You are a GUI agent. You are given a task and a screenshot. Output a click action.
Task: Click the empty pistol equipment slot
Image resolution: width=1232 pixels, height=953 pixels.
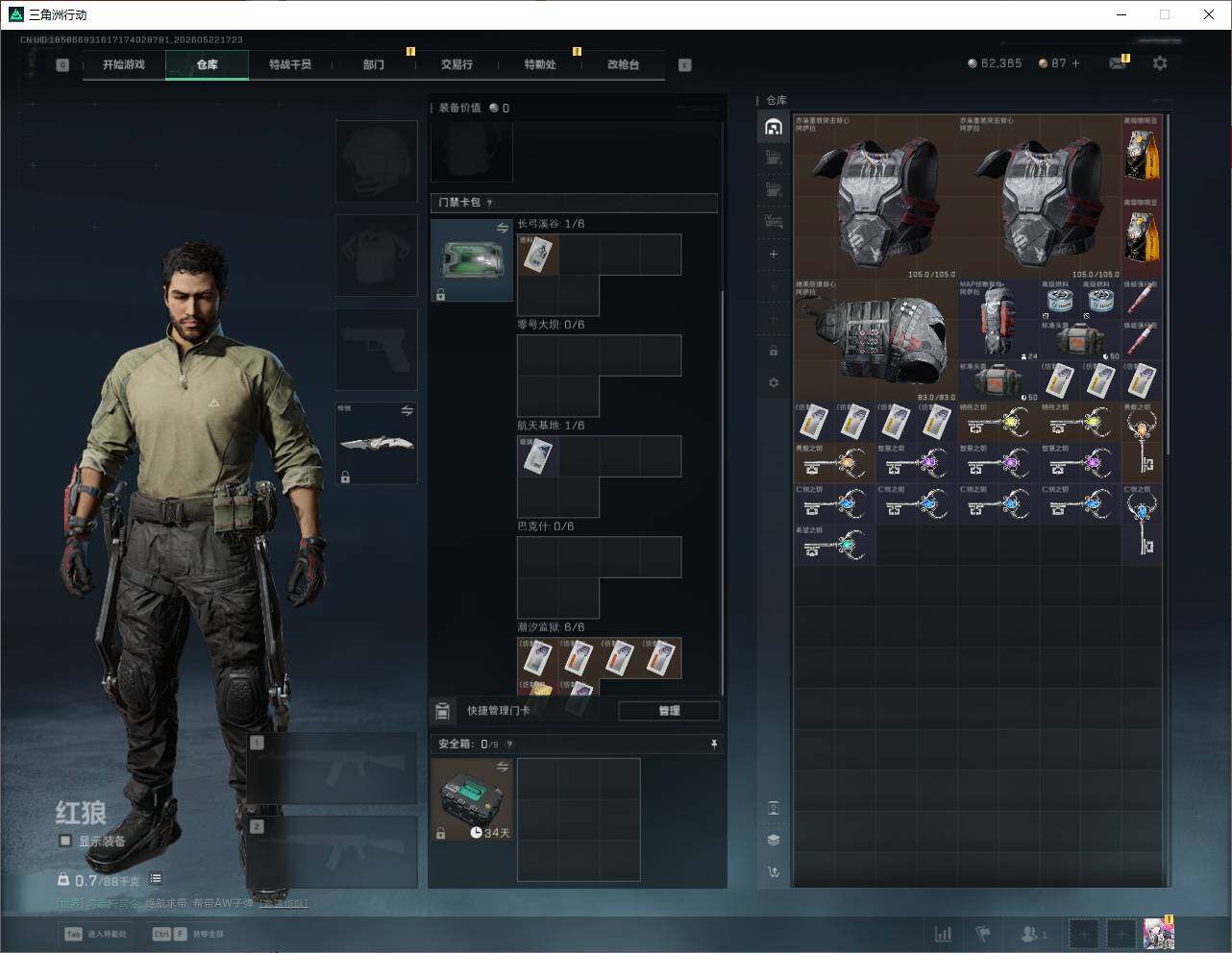(x=376, y=349)
